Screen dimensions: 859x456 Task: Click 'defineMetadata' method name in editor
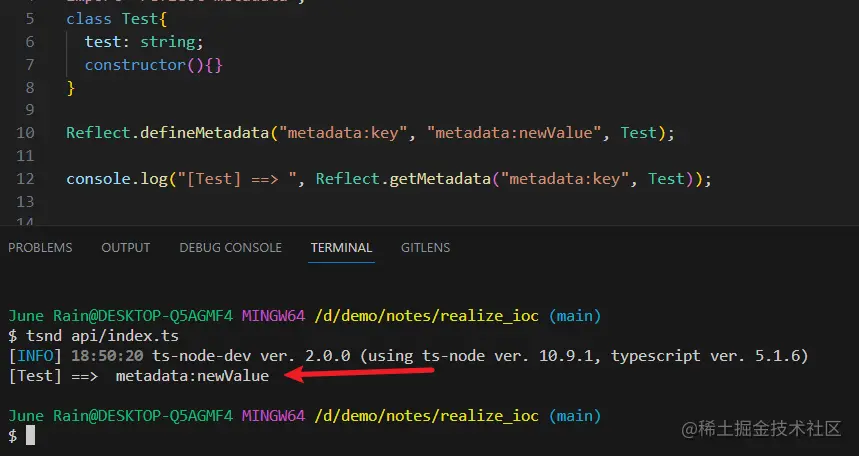(204, 133)
